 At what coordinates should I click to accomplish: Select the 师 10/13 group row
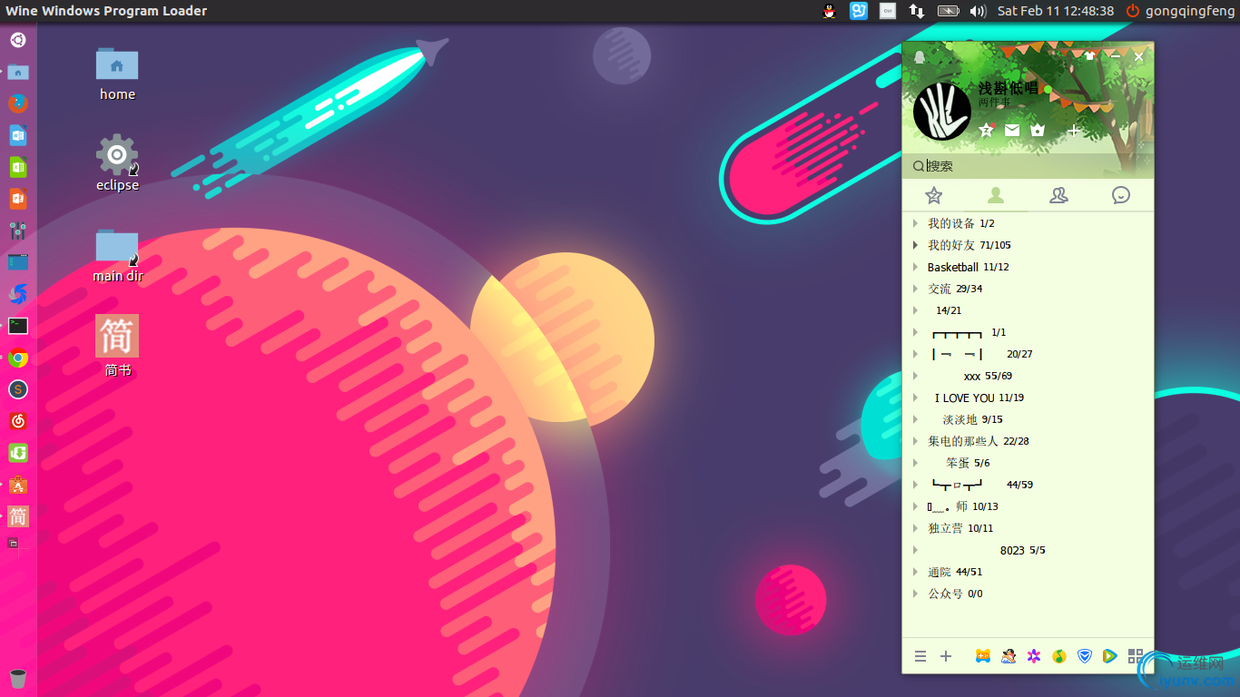click(1028, 507)
